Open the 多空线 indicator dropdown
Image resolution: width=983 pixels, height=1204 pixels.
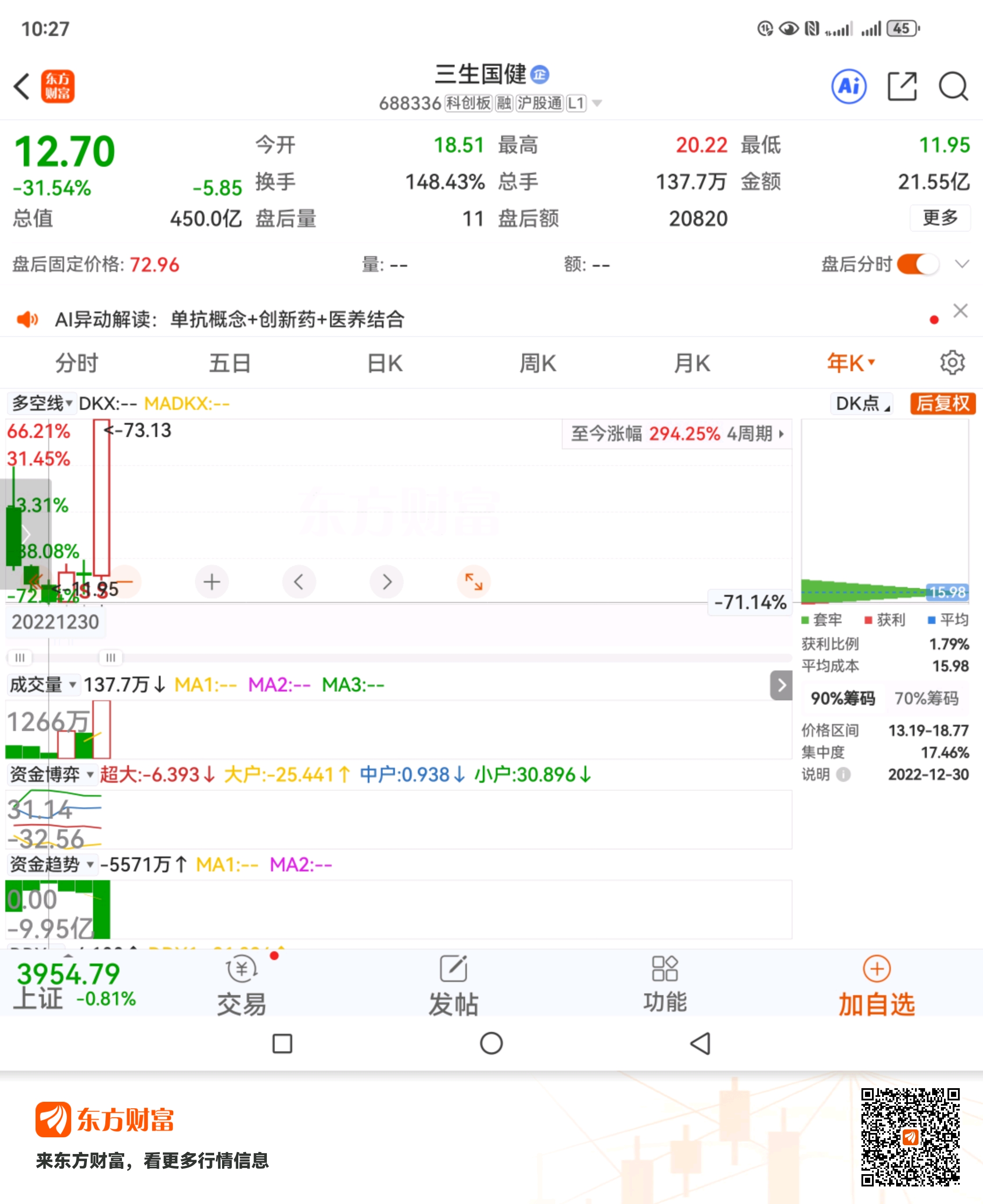pyautogui.click(x=42, y=404)
